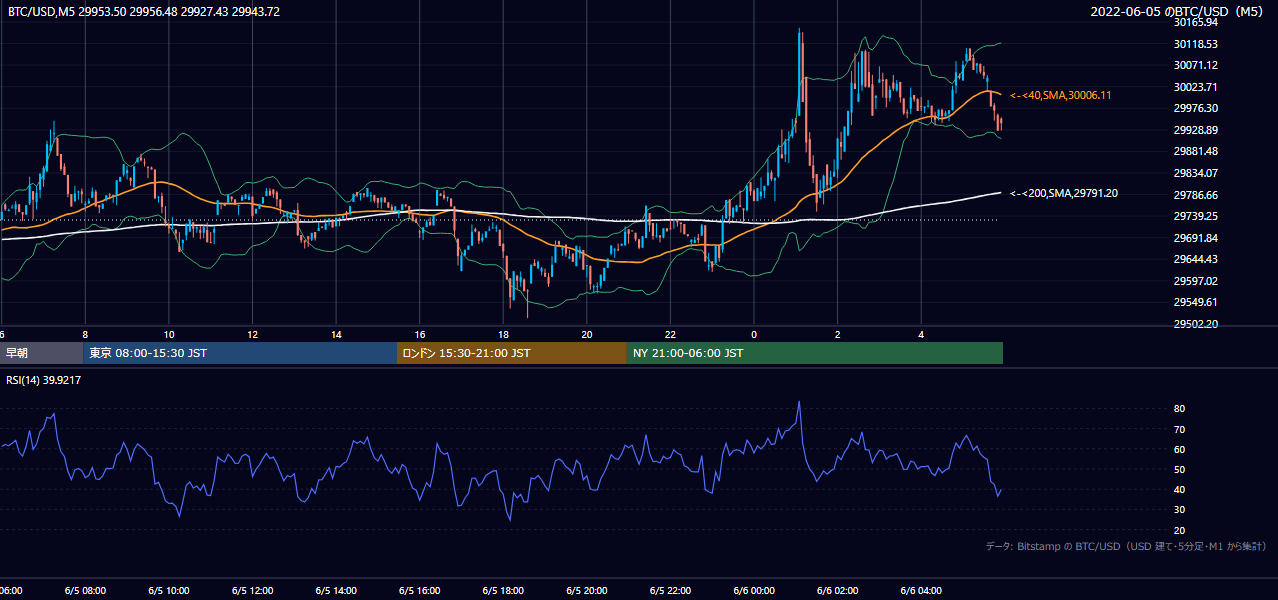The width and height of the screenshot is (1278, 600).
Task: Click the BTC/USD,M5 OHLC header text
Action: point(144,12)
